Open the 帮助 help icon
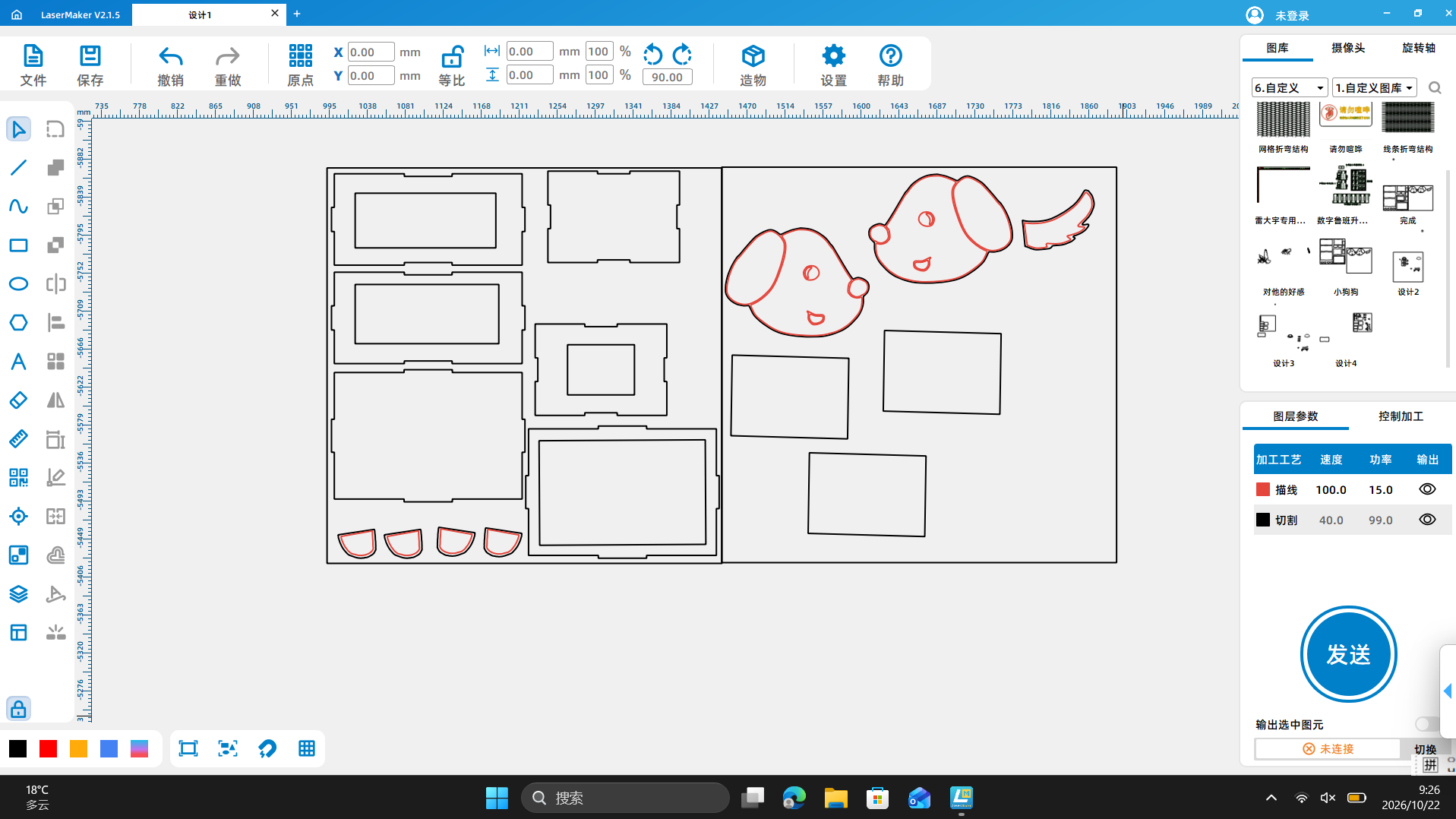 pos(890,65)
